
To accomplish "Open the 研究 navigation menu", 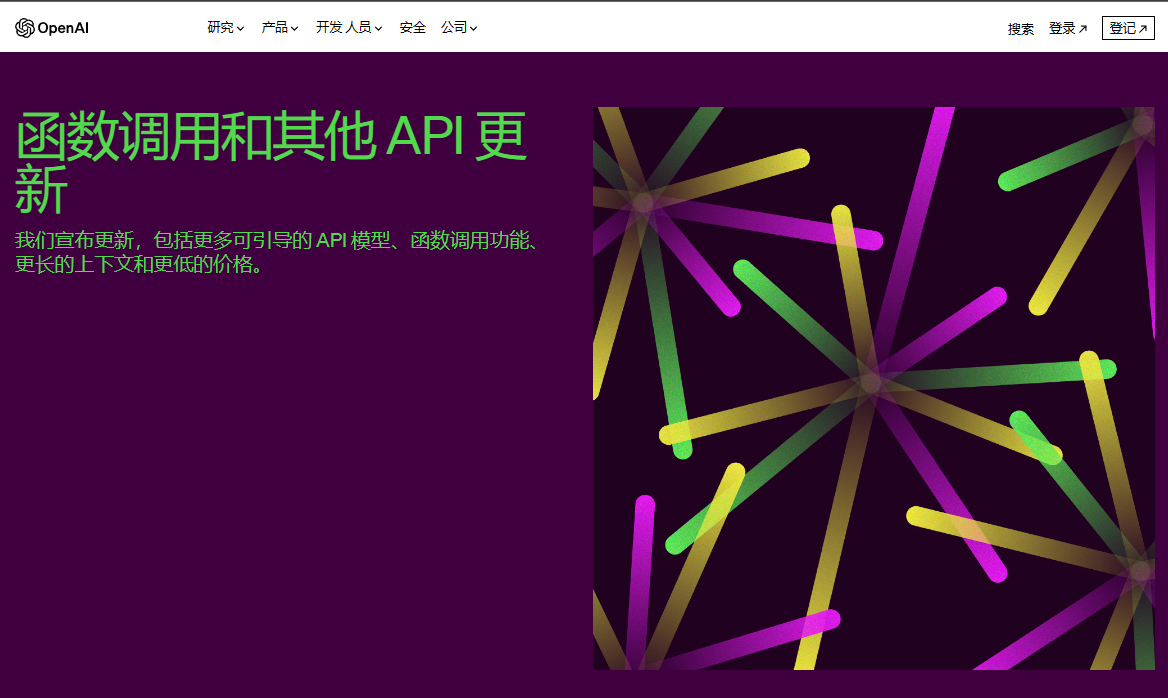I will [x=220, y=28].
